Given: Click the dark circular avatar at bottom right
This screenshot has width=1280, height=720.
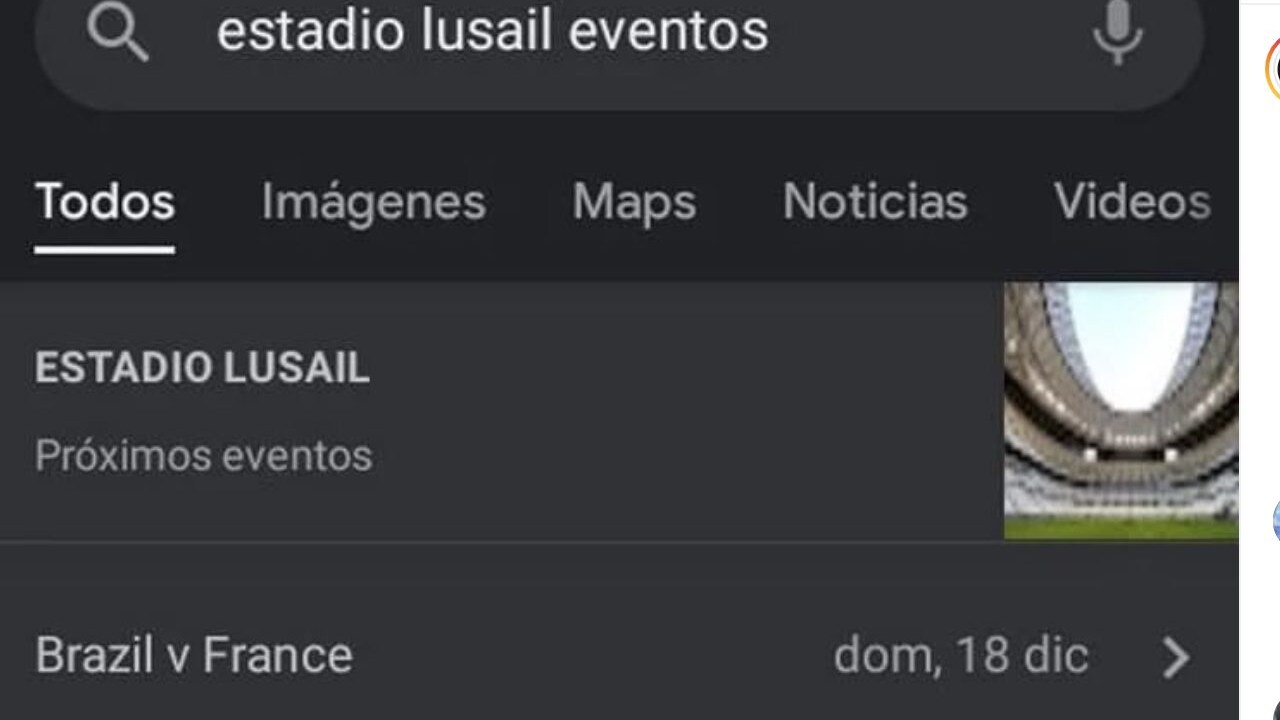Looking at the screenshot, I should [1274, 708].
